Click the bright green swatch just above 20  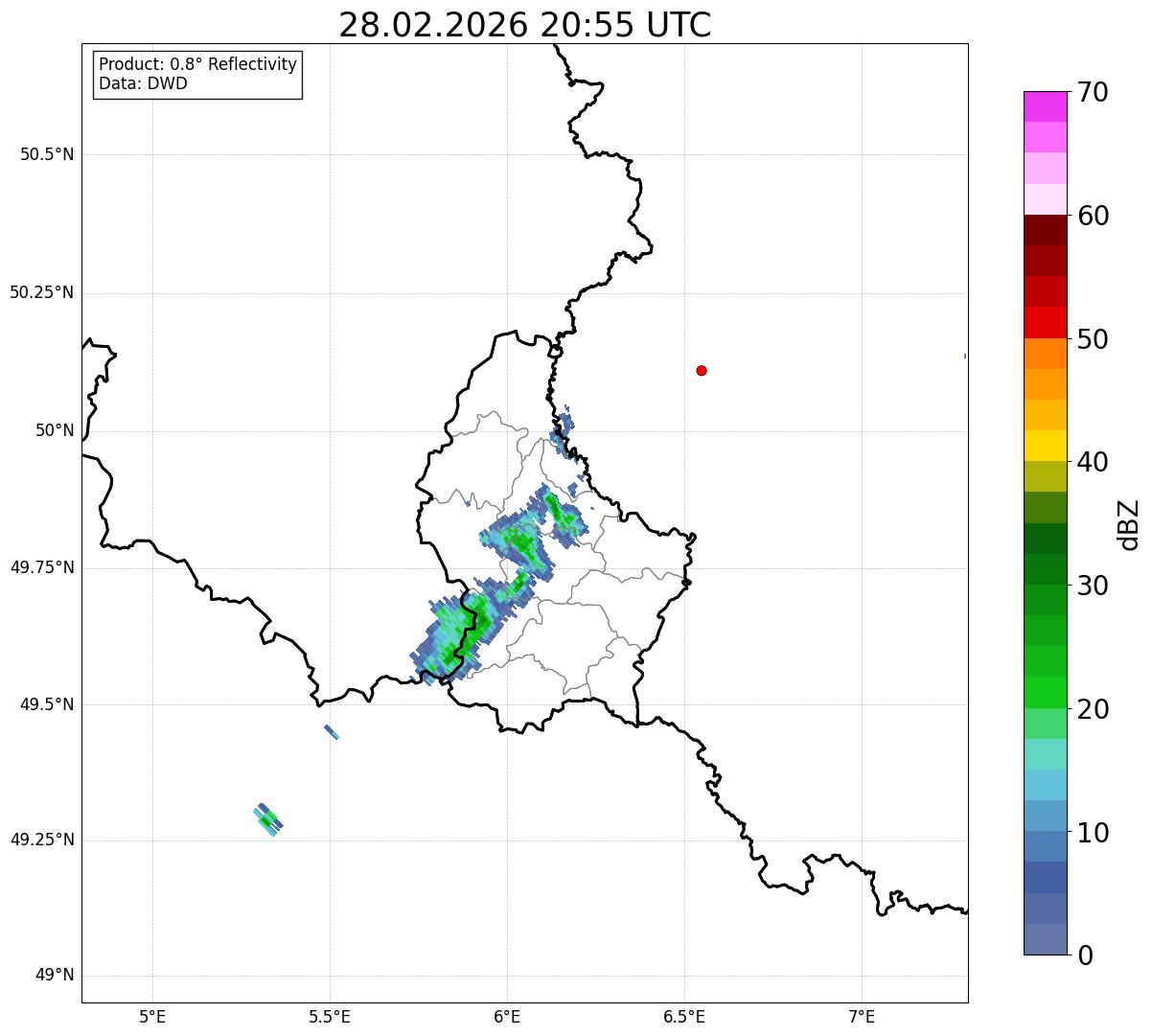(x=1045, y=692)
